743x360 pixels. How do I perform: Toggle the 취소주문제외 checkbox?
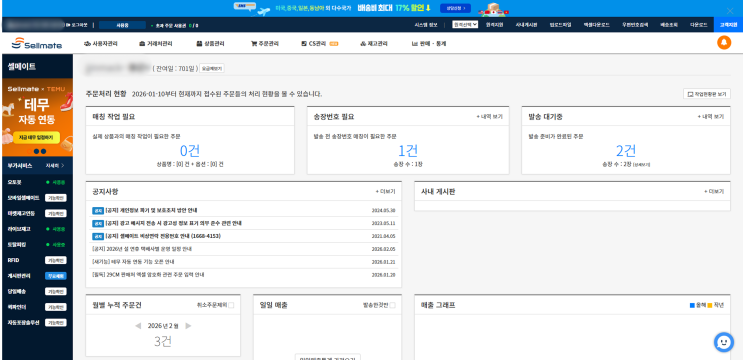coord(231,306)
